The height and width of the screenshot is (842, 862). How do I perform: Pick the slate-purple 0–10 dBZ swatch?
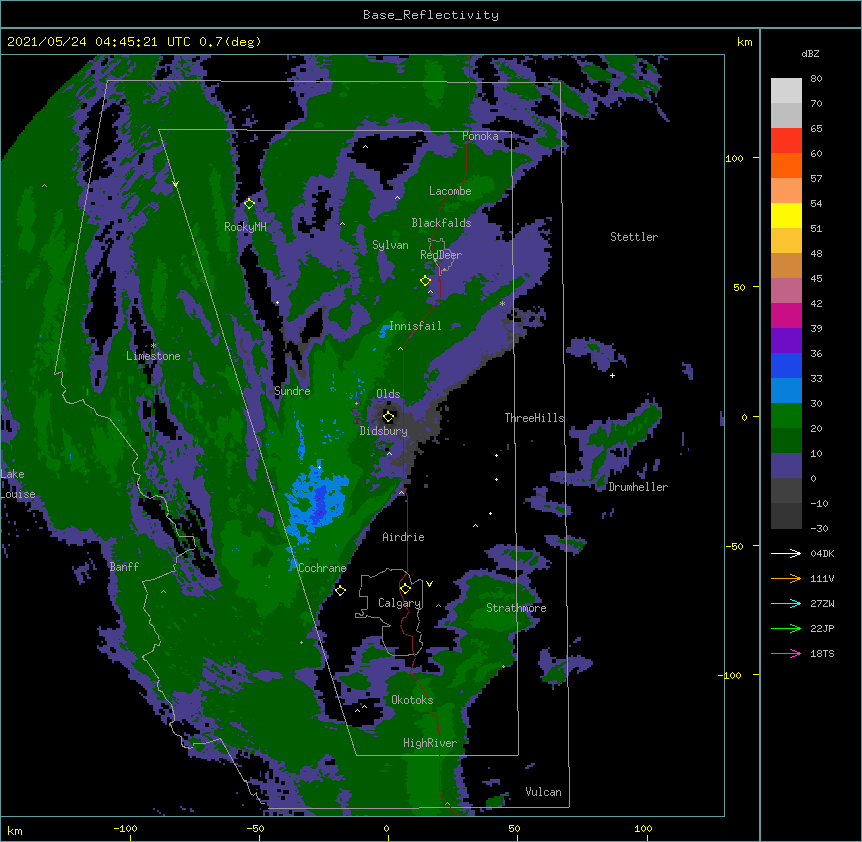(786, 466)
